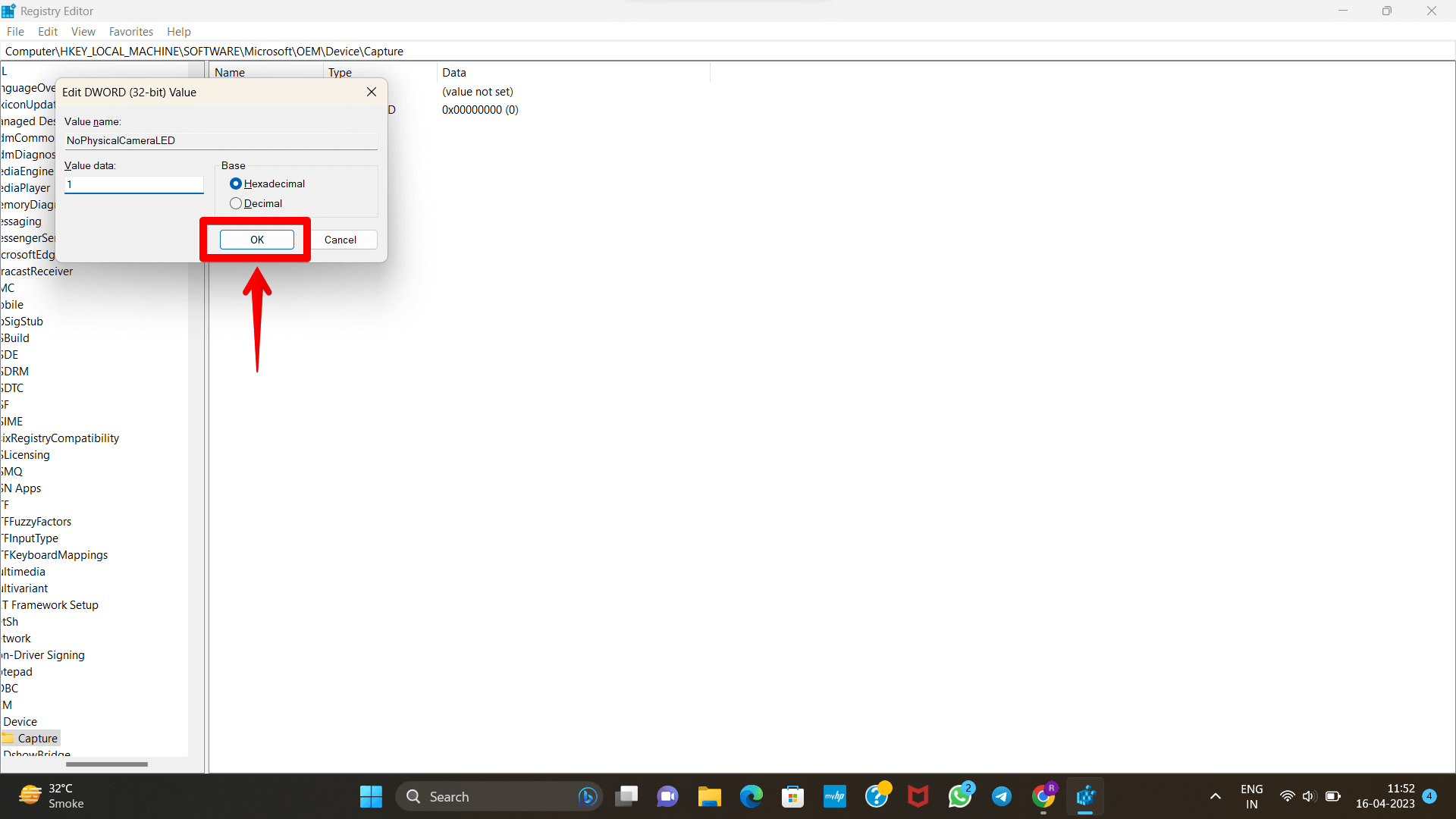Click OK to save DWORD value
The image size is (1456, 819).
point(256,239)
